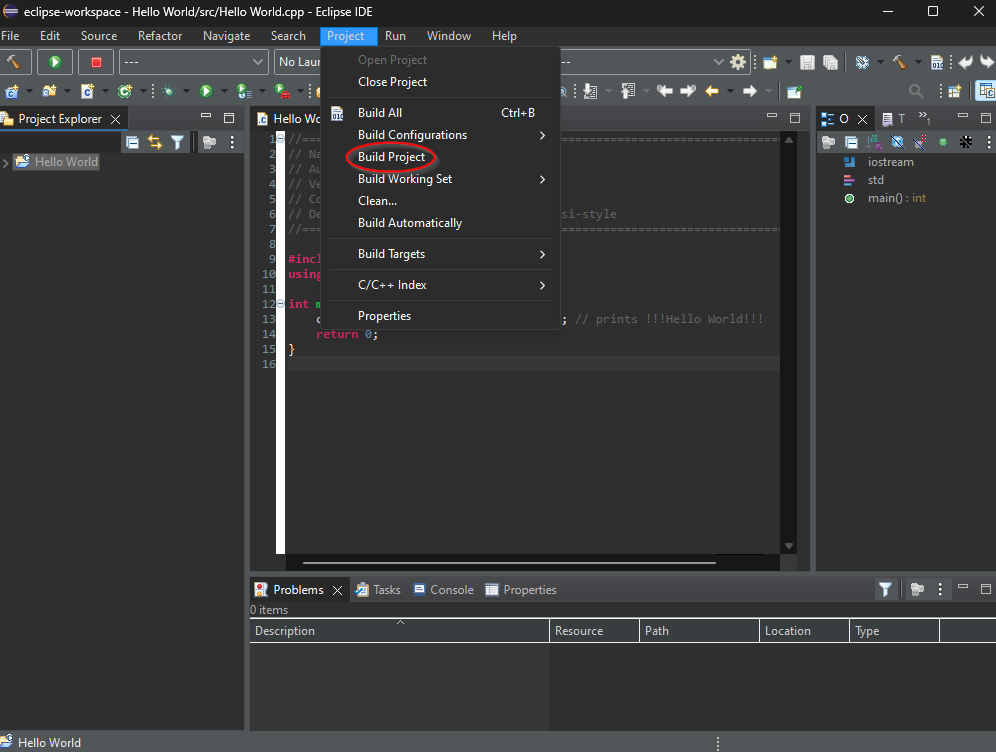Click the launch configuration gear icon
This screenshot has height=752, width=996.
(737, 62)
